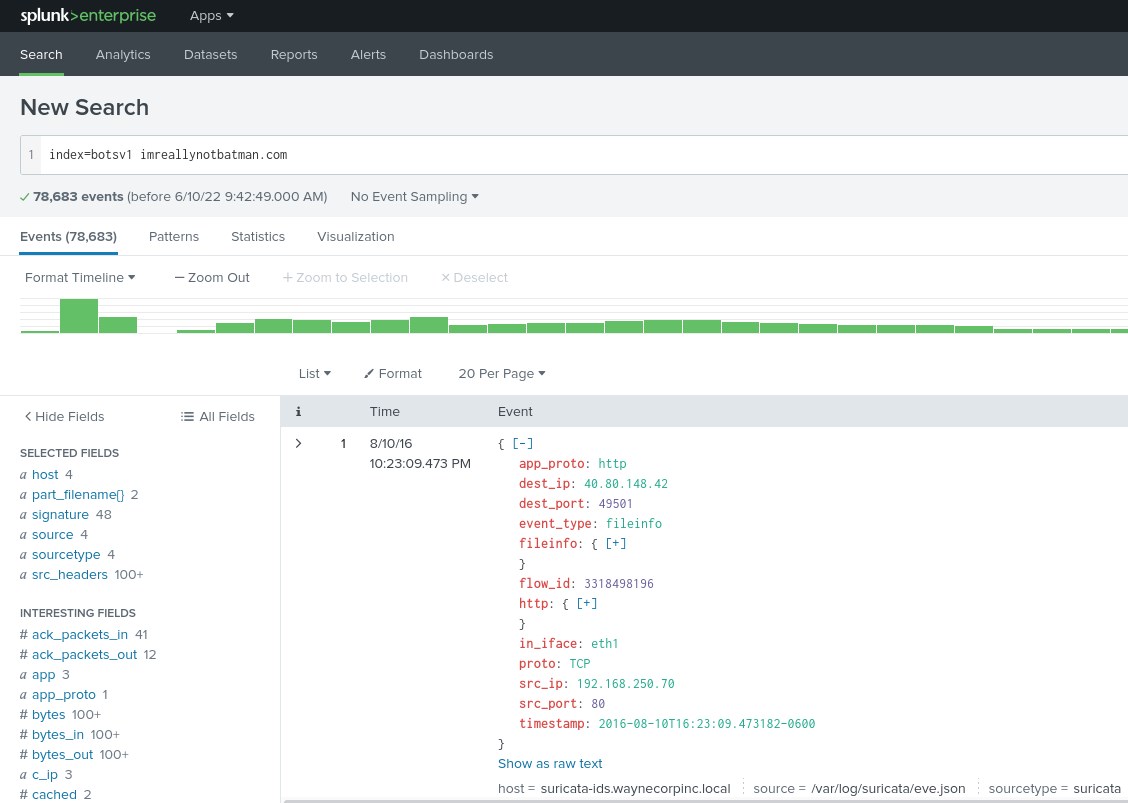Select the bytes_out field
1128x803 pixels.
63,755
